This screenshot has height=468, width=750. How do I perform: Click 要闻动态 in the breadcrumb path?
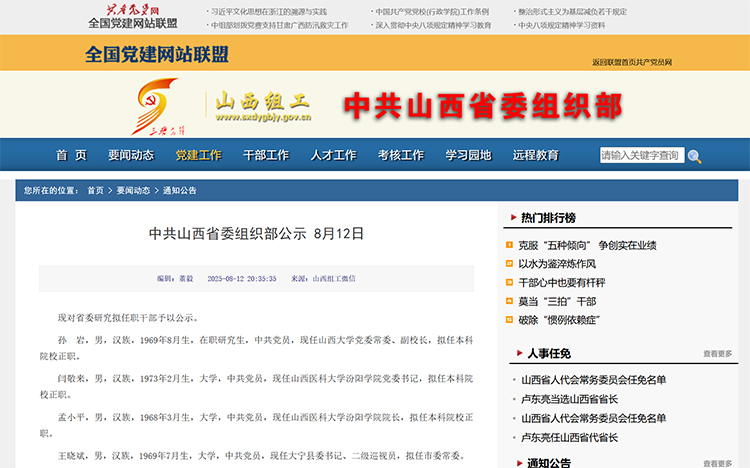tap(133, 190)
